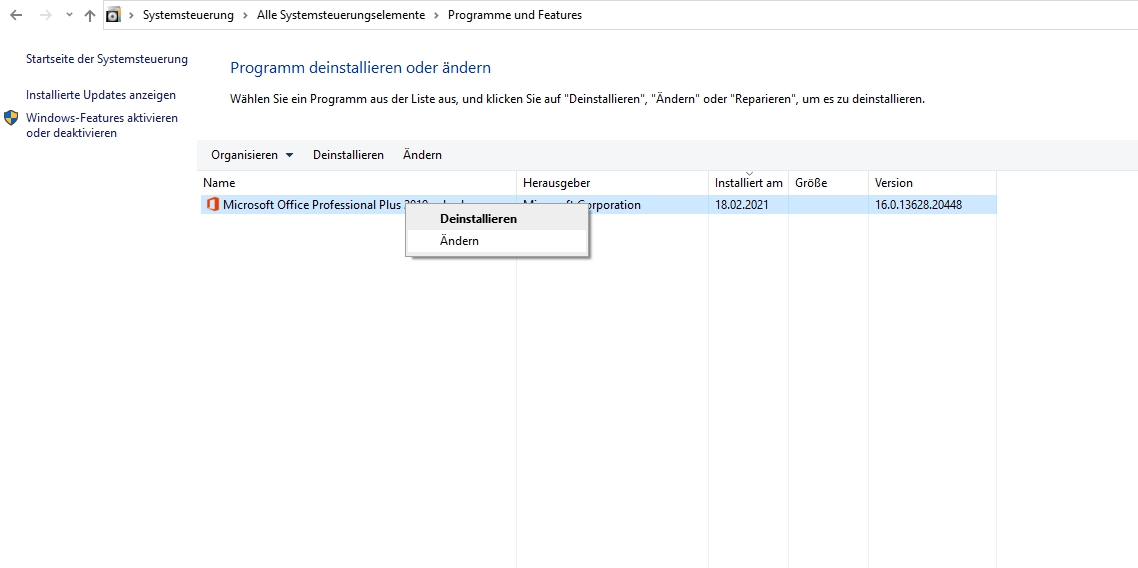Image resolution: width=1138 pixels, height=568 pixels.
Task: Sort by Installiert am column header
Action: (748, 183)
